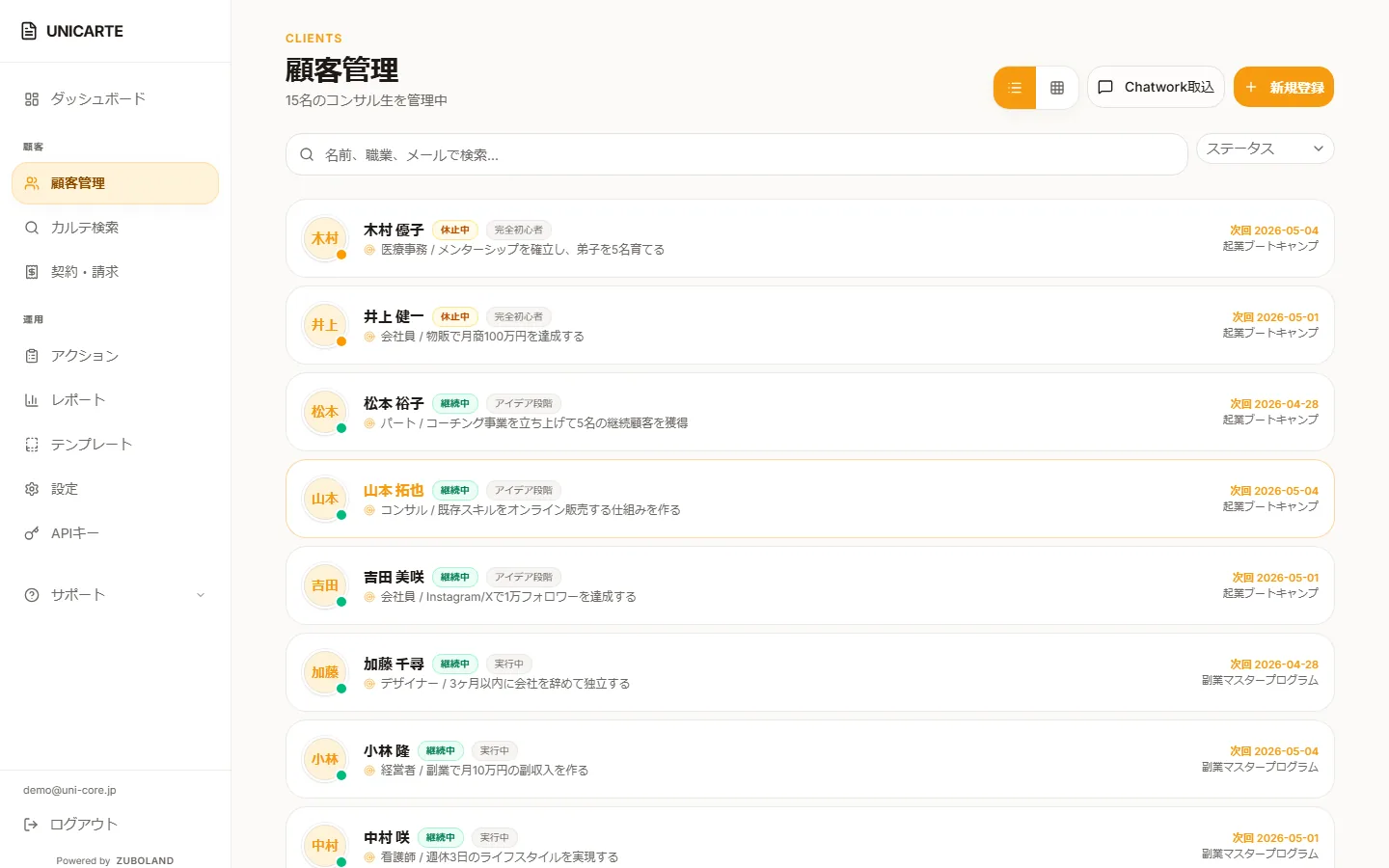Click the search magnifier in search box
The width and height of the screenshot is (1389, 868).
[307, 154]
